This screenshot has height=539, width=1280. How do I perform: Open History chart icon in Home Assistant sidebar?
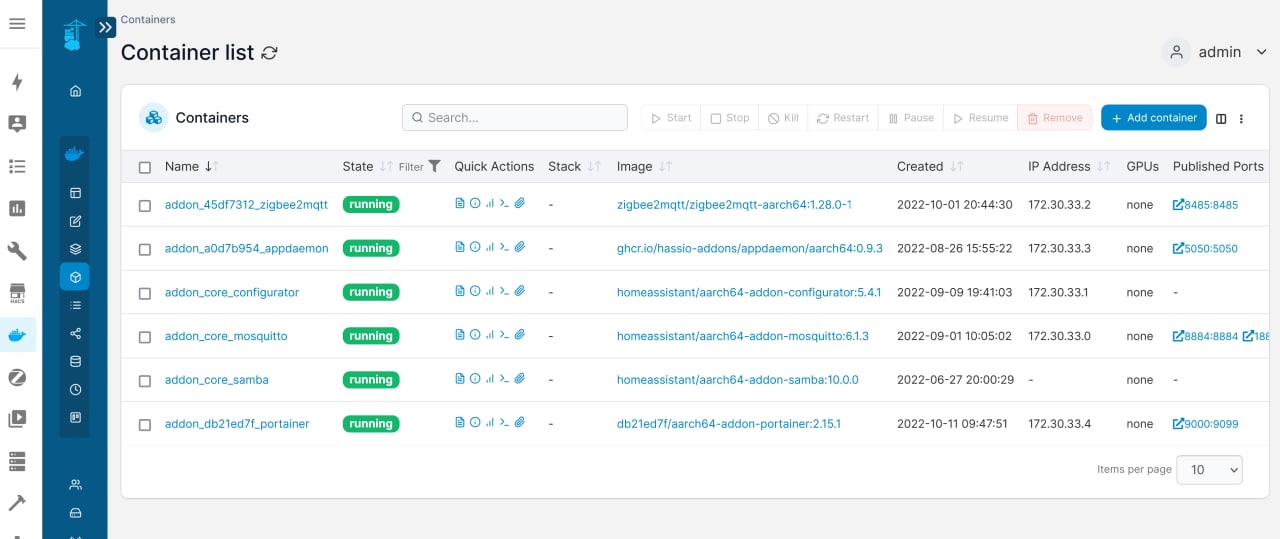(x=17, y=208)
